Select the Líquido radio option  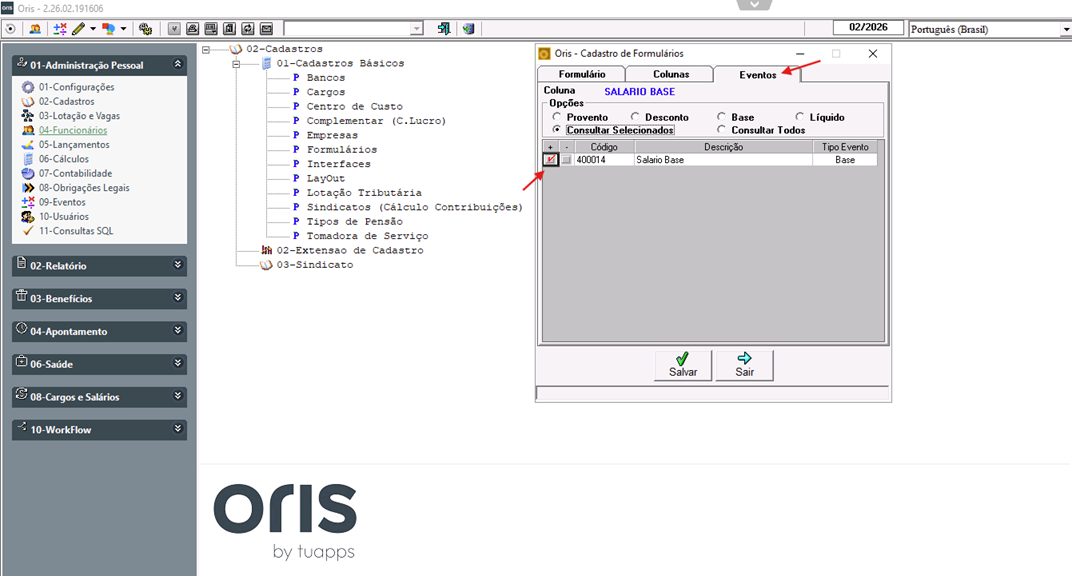pyautogui.click(x=800, y=117)
